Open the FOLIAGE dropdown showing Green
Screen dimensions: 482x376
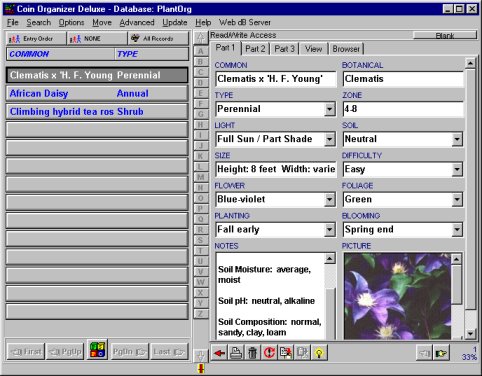click(457, 199)
